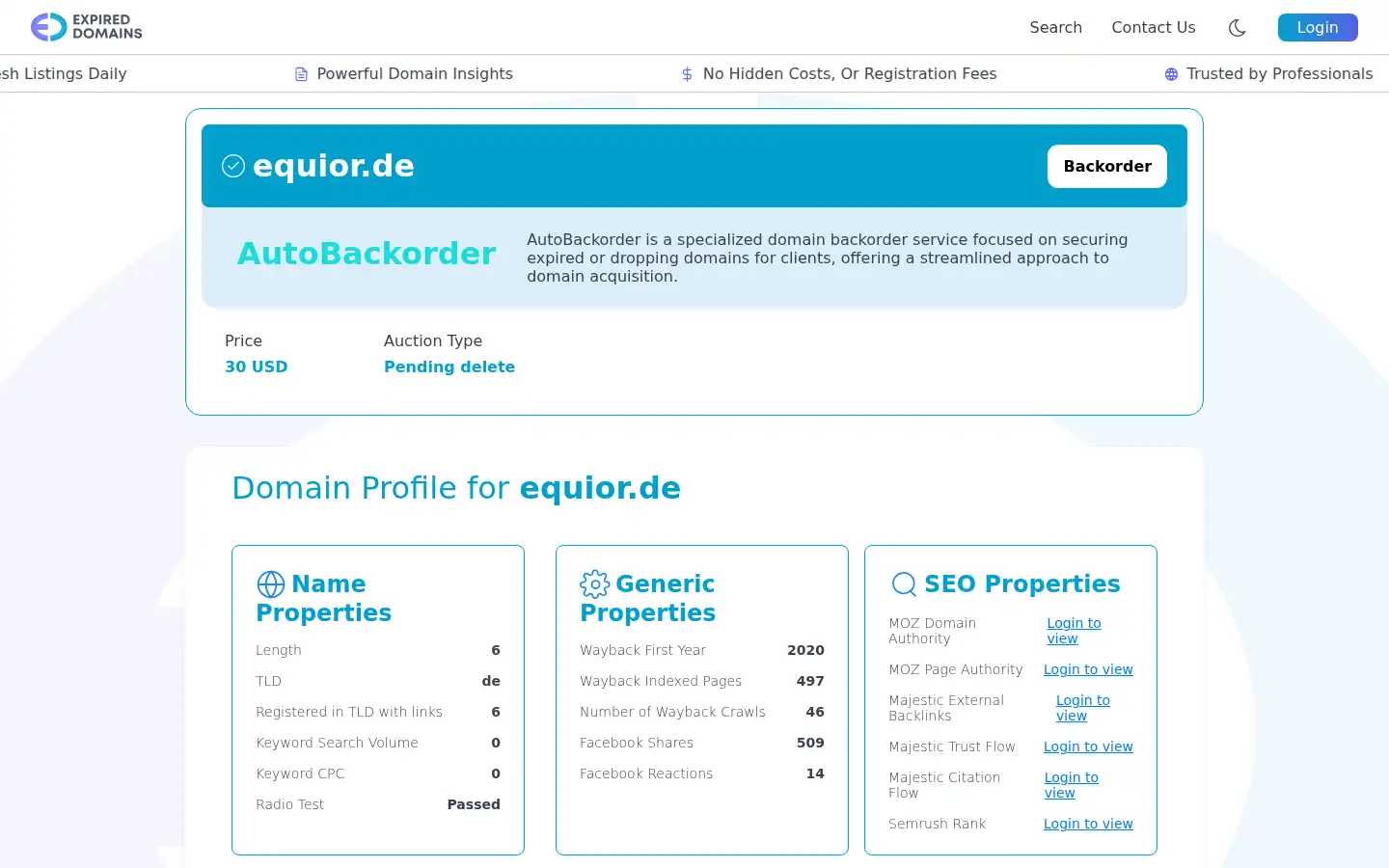Login to view MOZ Page Authority
This screenshot has width=1389, height=868.
coord(1088,669)
